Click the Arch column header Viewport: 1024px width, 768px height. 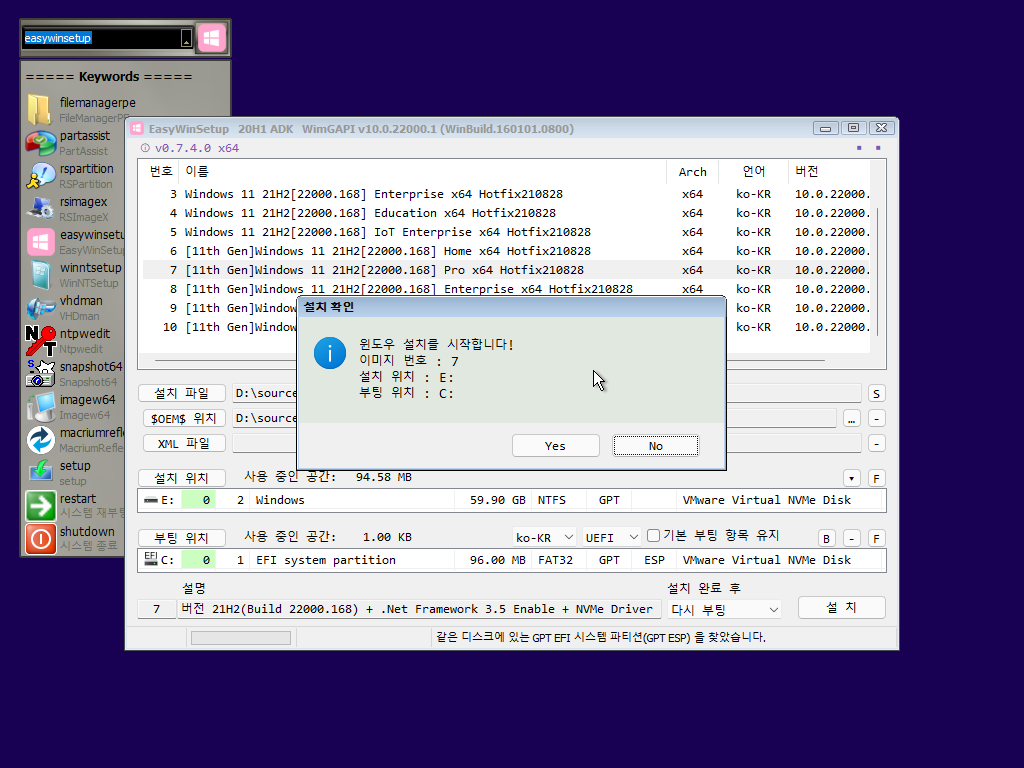click(692, 171)
